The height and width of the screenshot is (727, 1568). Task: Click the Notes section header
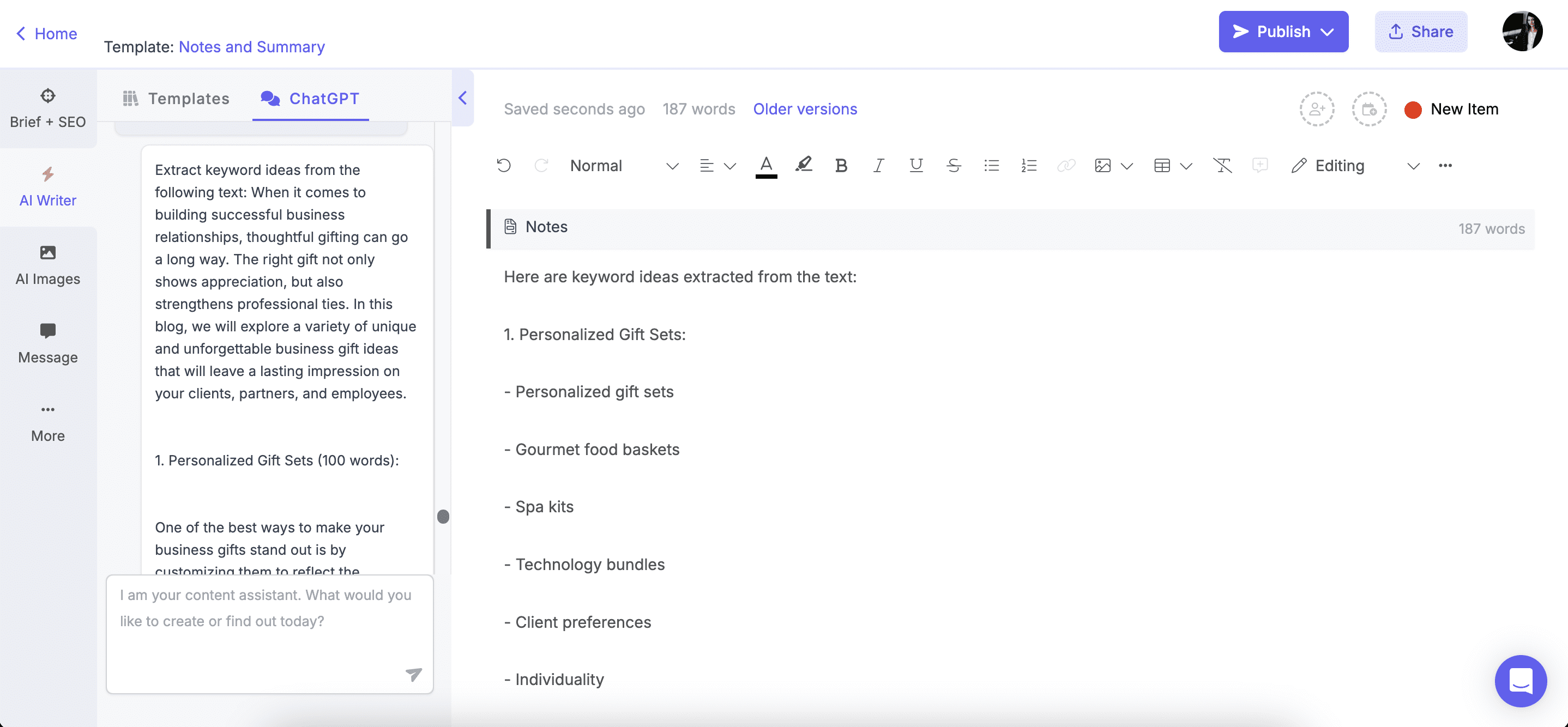[x=1010, y=229]
